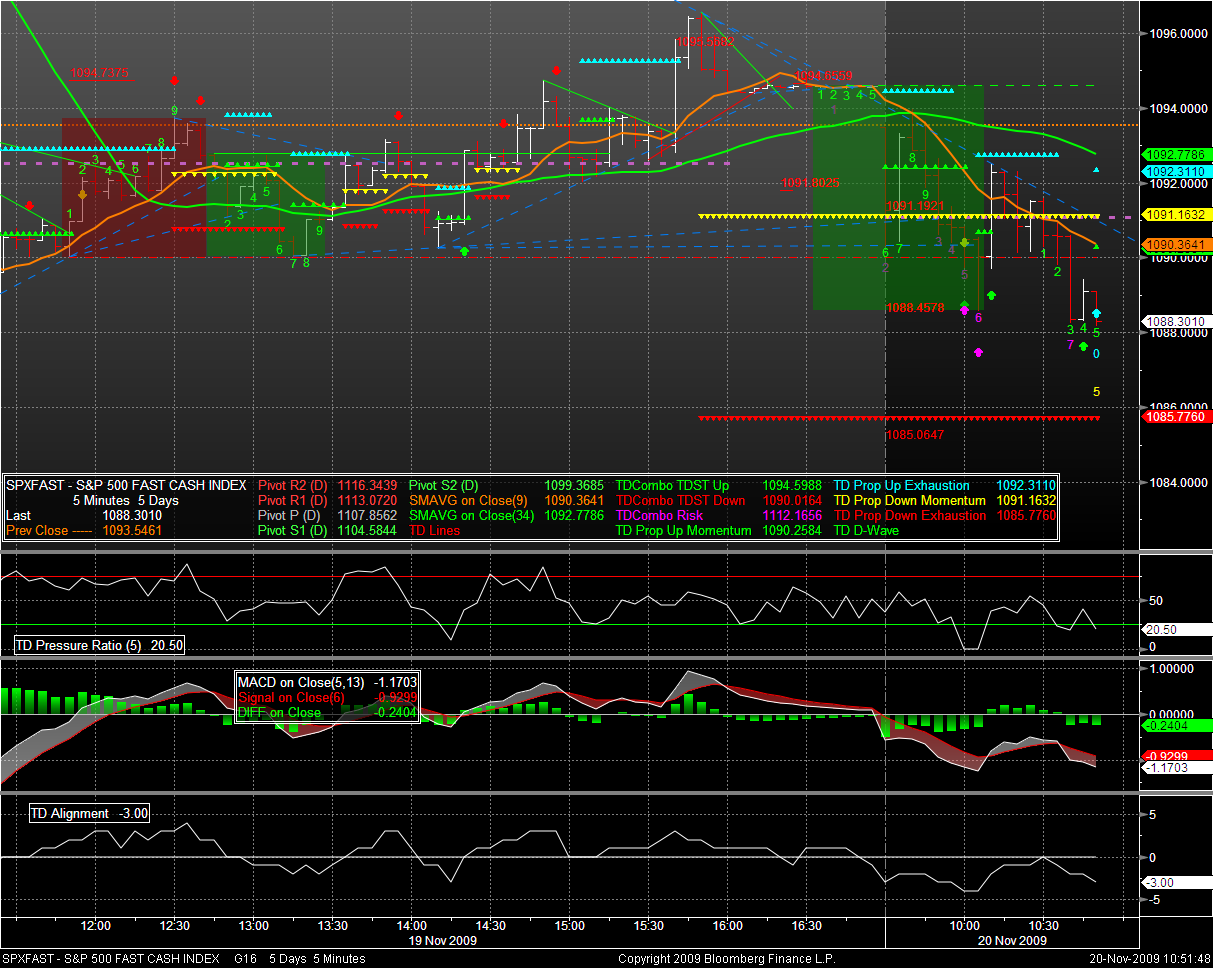Select the TDCombo Risk legend entry
Image resolution: width=1213 pixels, height=968 pixels.
(660, 516)
